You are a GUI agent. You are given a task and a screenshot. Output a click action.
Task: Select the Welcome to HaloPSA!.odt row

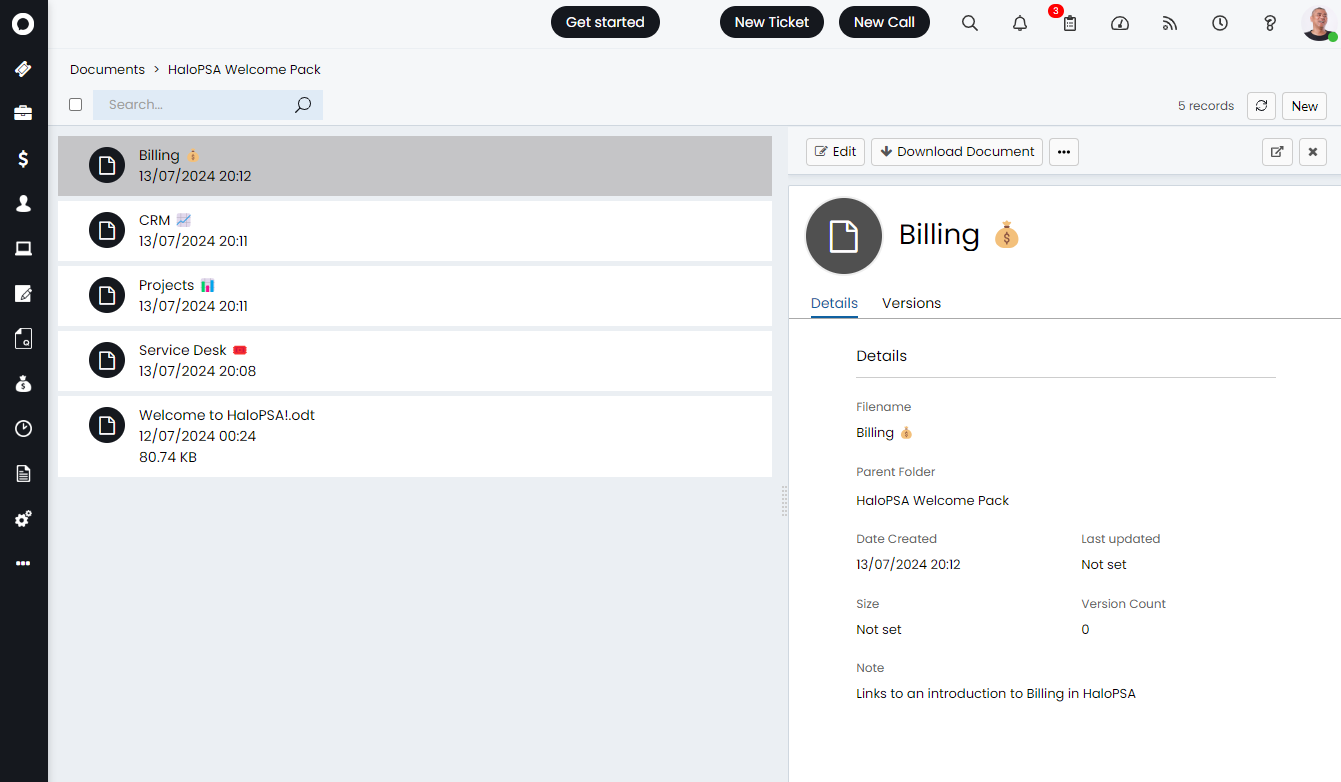[415, 436]
